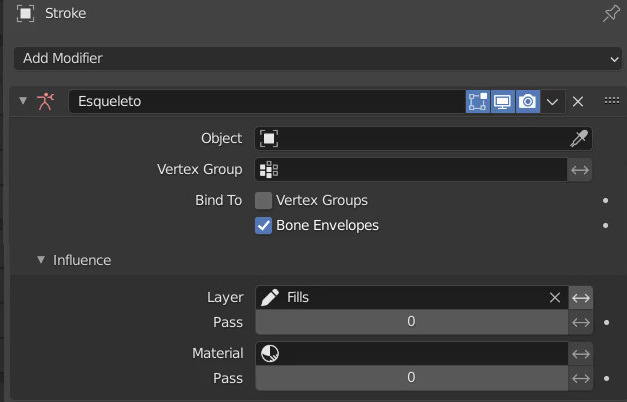627x402 pixels.
Task: Invert the Layer filter
Action: tap(581, 298)
